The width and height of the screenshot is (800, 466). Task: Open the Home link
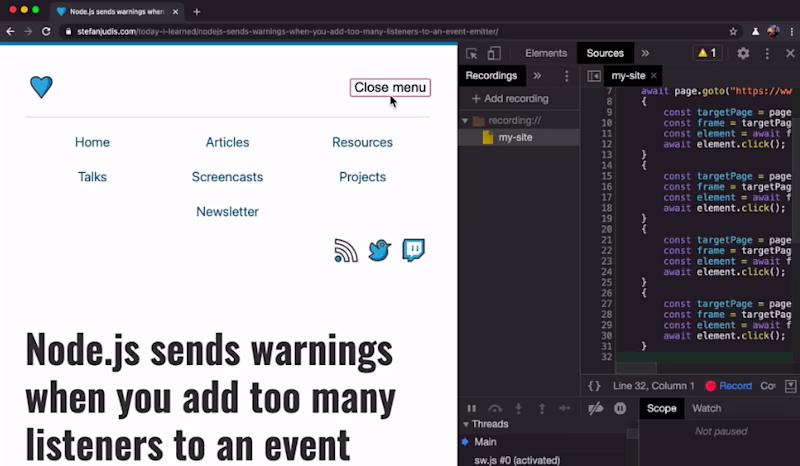click(x=92, y=142)
